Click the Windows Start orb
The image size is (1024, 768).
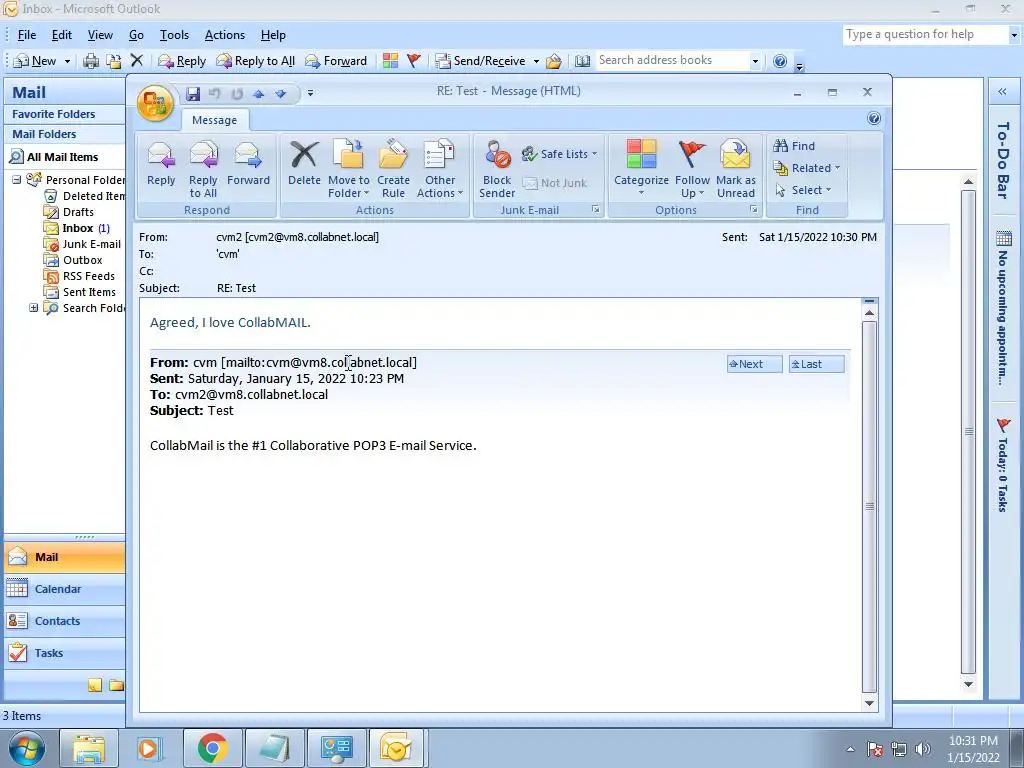click(26, 748)
